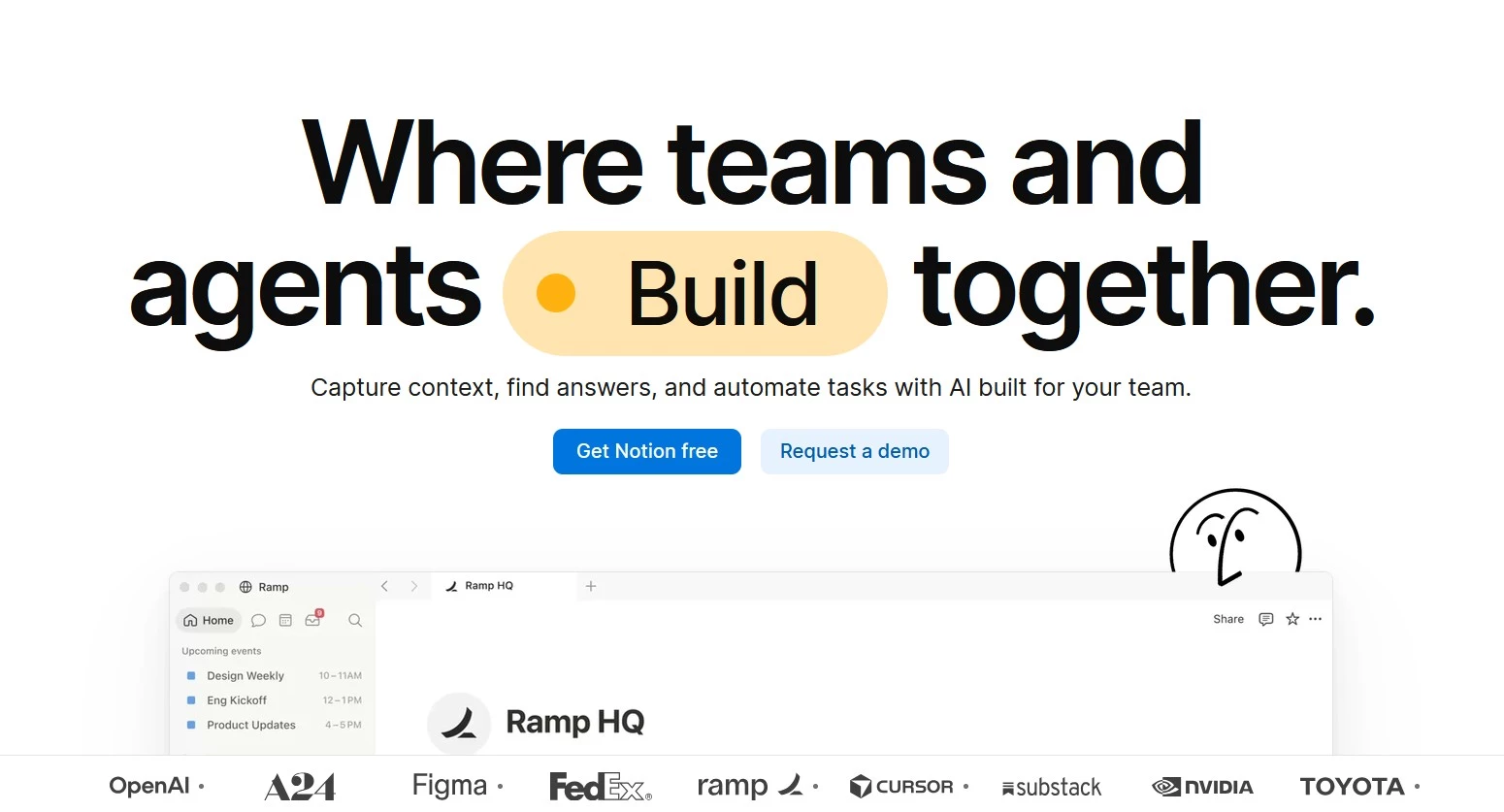Click the ramp logo in customer strip
This screenshot has width=1504, height=812.
(750, 786)
